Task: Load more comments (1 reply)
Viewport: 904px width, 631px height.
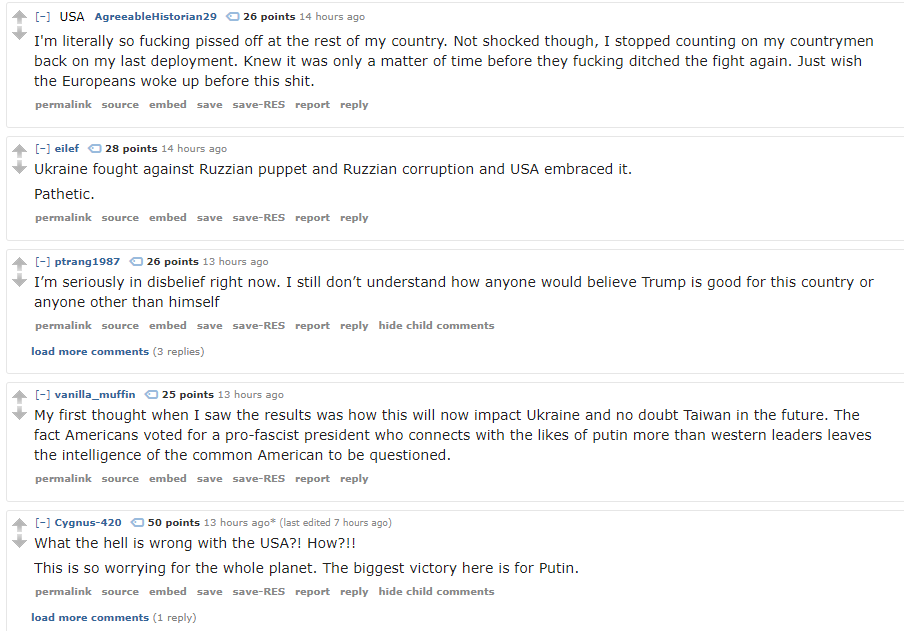Action: pos(90,618)
